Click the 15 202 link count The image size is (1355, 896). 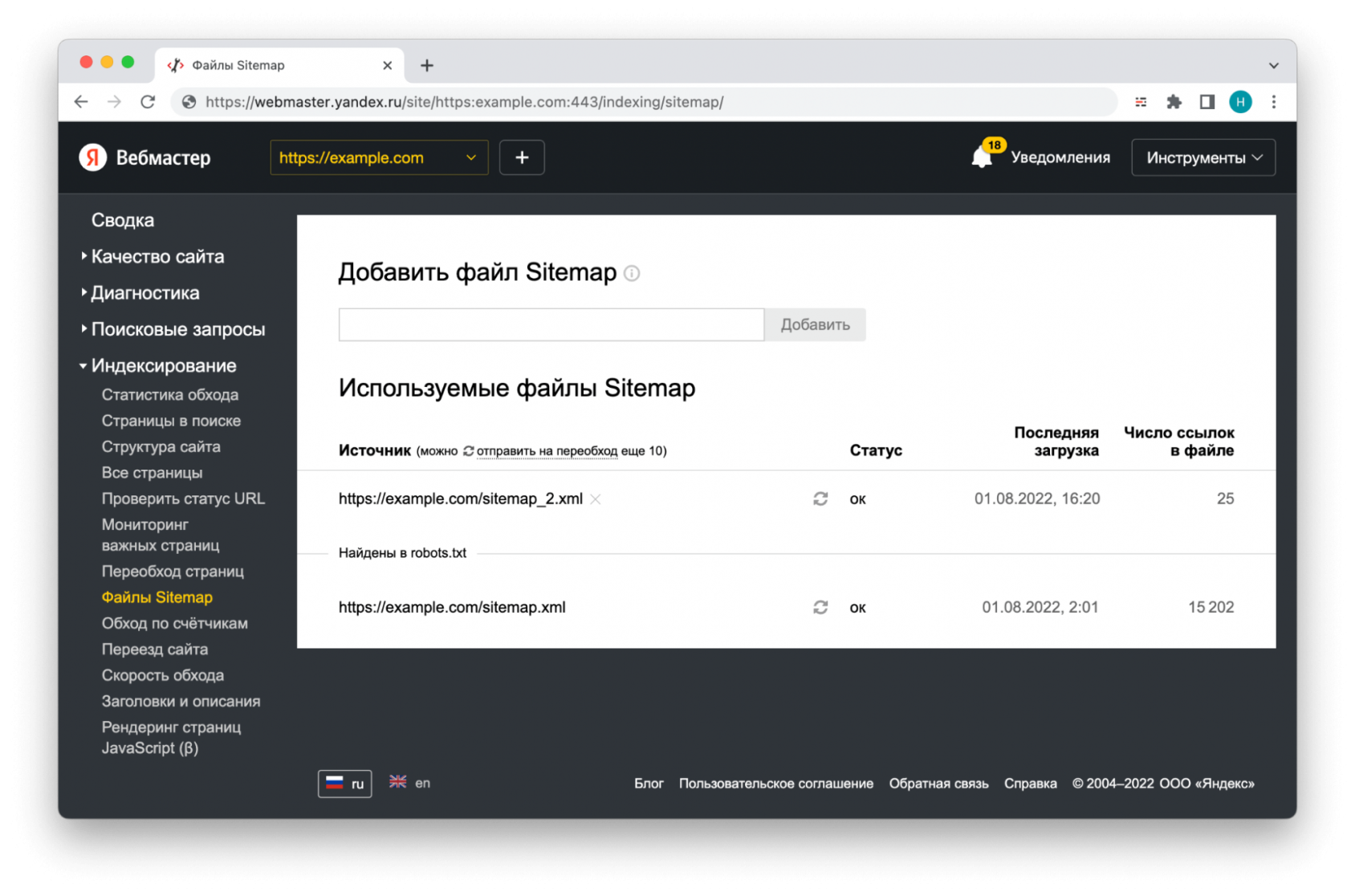click(1211, 607)
